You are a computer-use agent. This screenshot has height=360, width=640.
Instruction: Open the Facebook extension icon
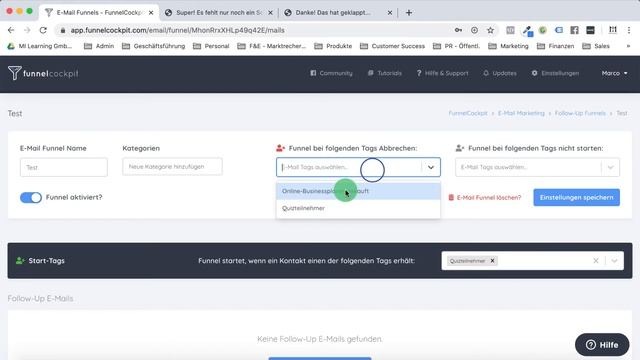(574, 30)
